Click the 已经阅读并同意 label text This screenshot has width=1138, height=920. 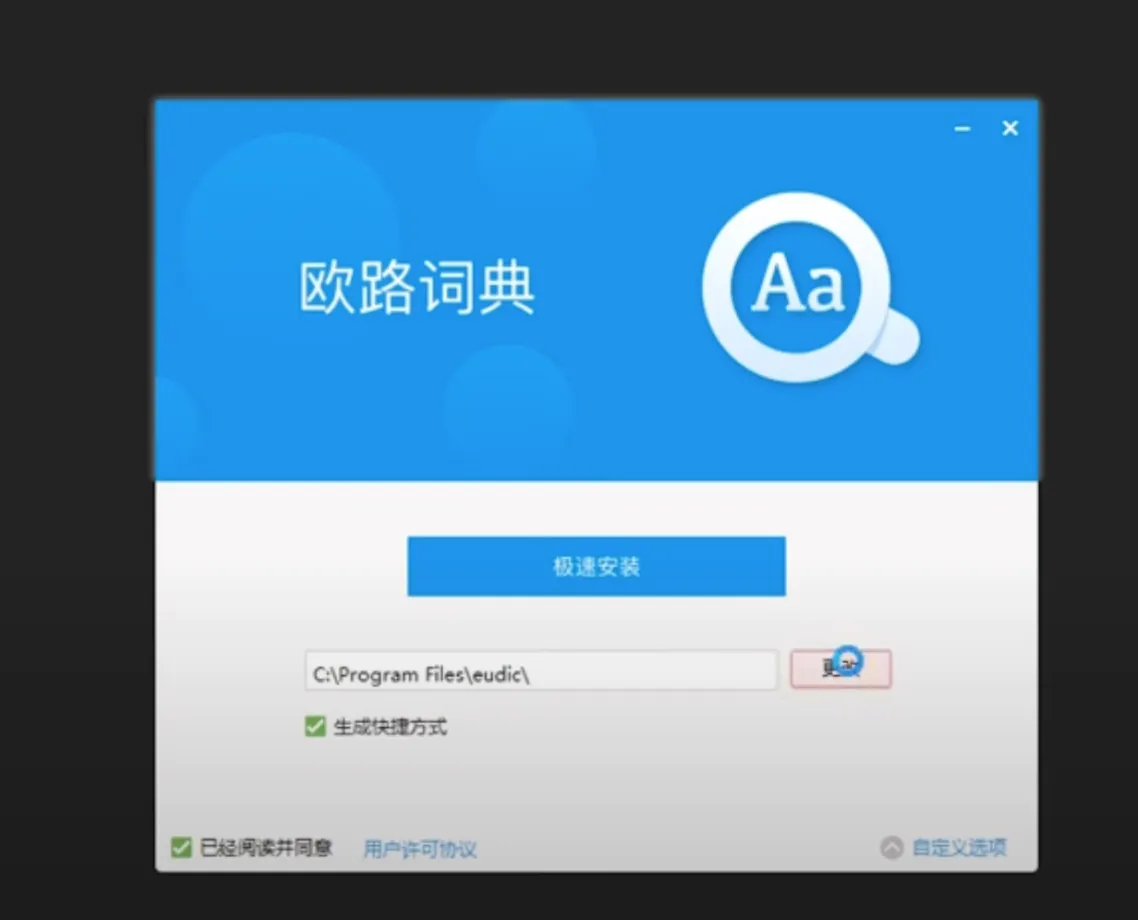click(x=265, y=848)
